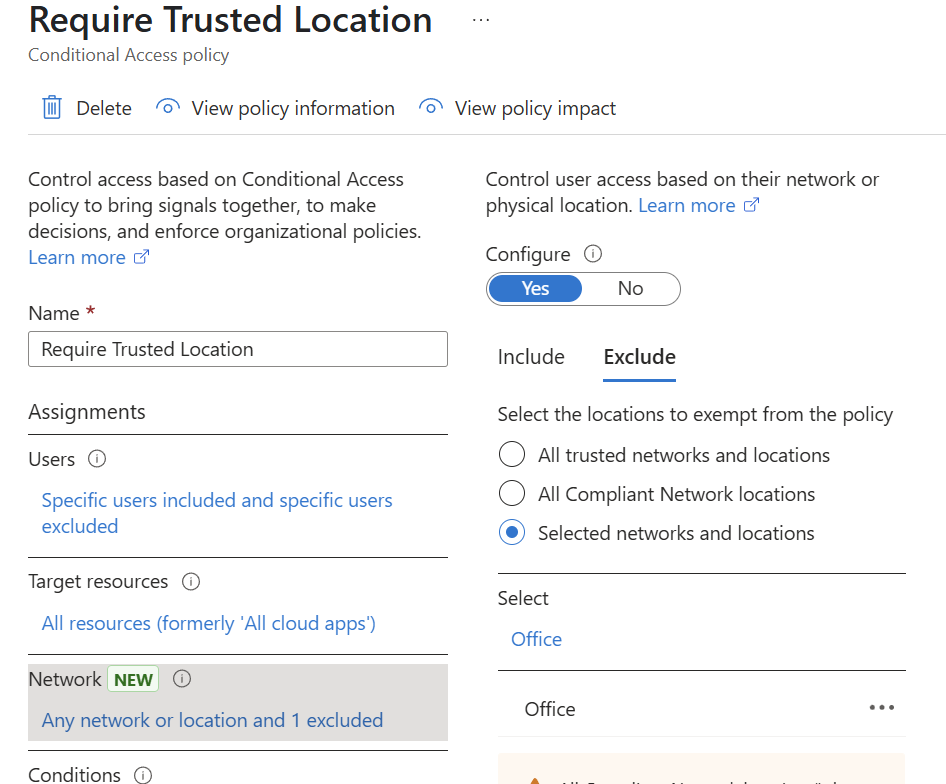Select All Compliant Network locations option
Viewport: 946px width, 784px height.
click(512, 494)
